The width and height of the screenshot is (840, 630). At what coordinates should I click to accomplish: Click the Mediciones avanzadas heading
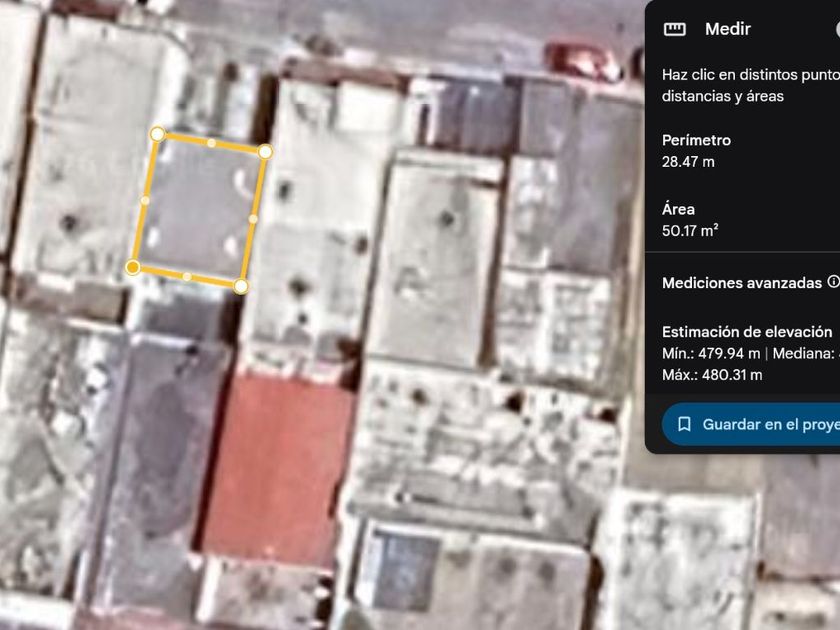[742, 283]
